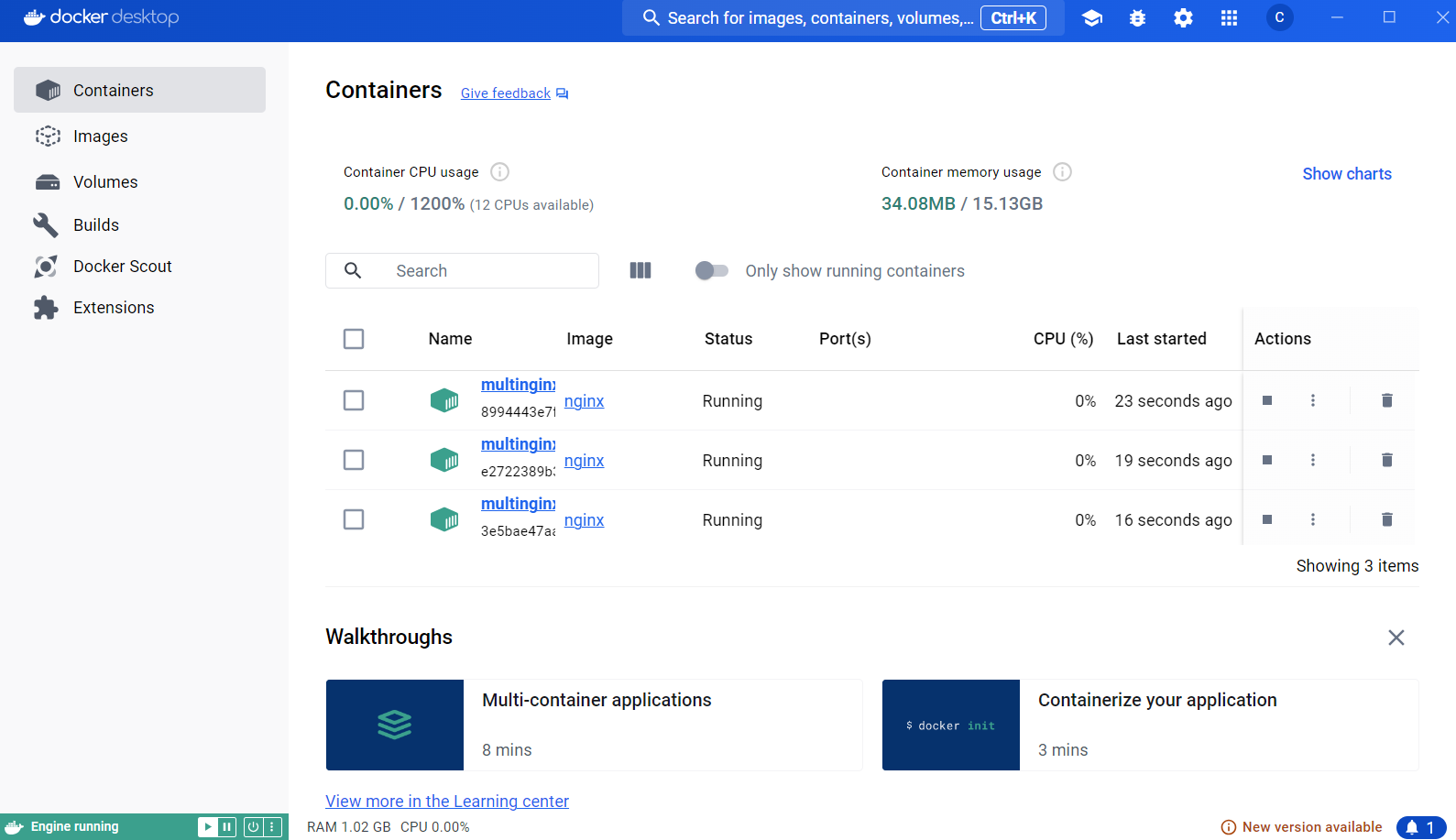Click Ctrl+K shortcut badge in search
Image resolution: width=1456 pixels, height=840 pixels.
(x=1013, y=17)
